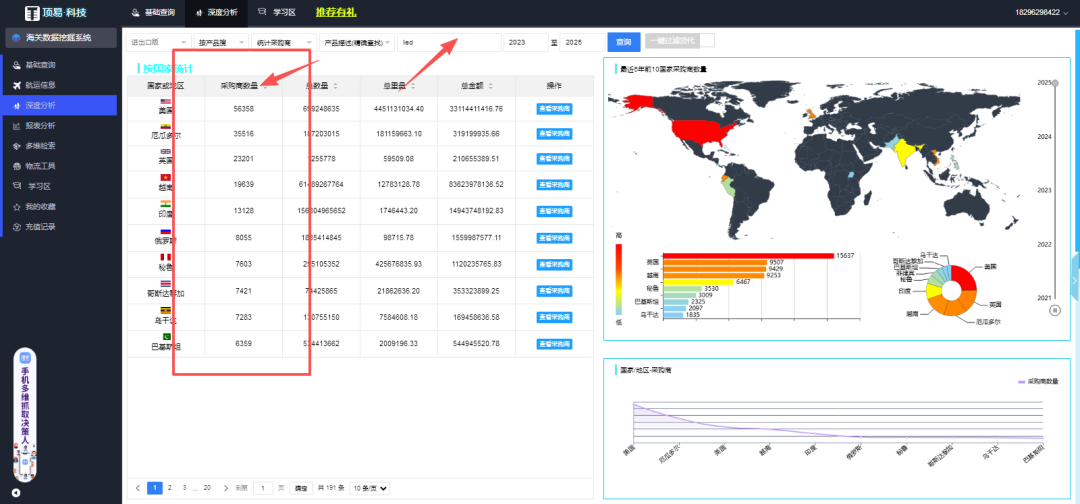Click the 确定 pagination confirm button
The width and height of the screenshot is (1080, 504).
coord(300,488)
